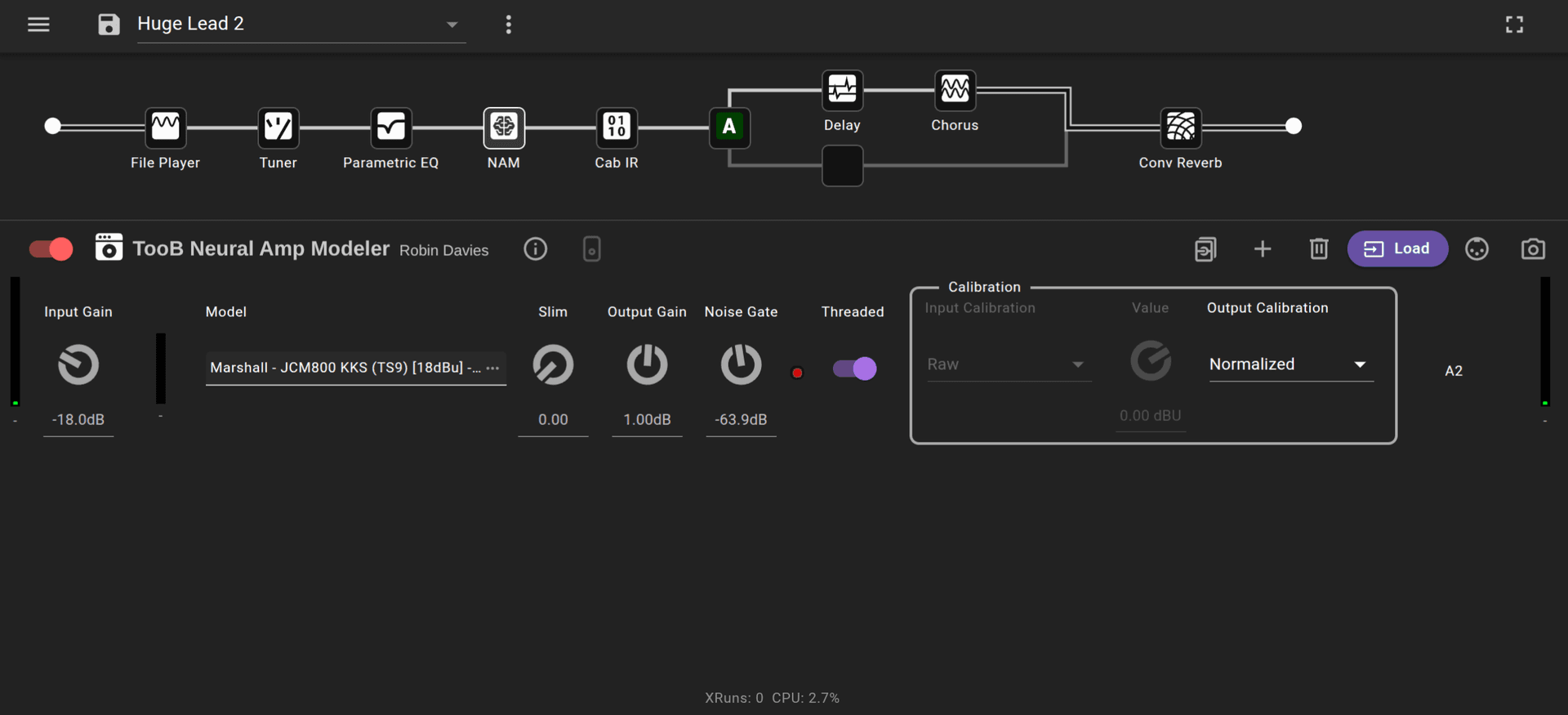Click the input start node of chain

tap(53, 126)
